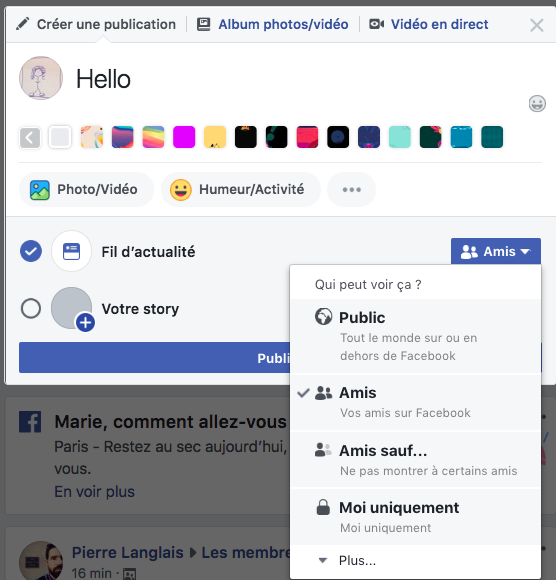Open more post options ellipsis button
This screenshot has height=580, width=556.
coord(351,190)
